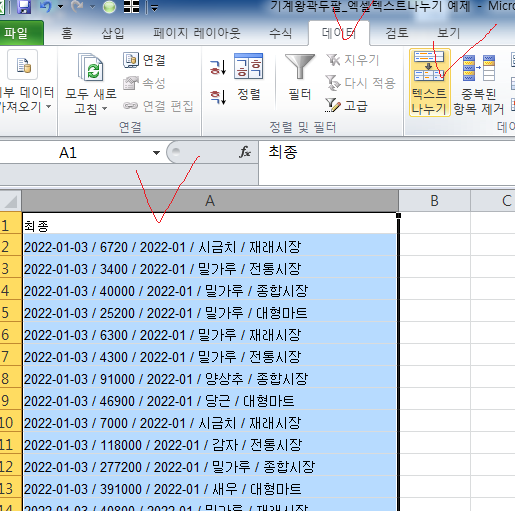Screen dimensions: 515x511
Task: Open the Name Box dropdown arrow
Action: [x=156, y=153]
